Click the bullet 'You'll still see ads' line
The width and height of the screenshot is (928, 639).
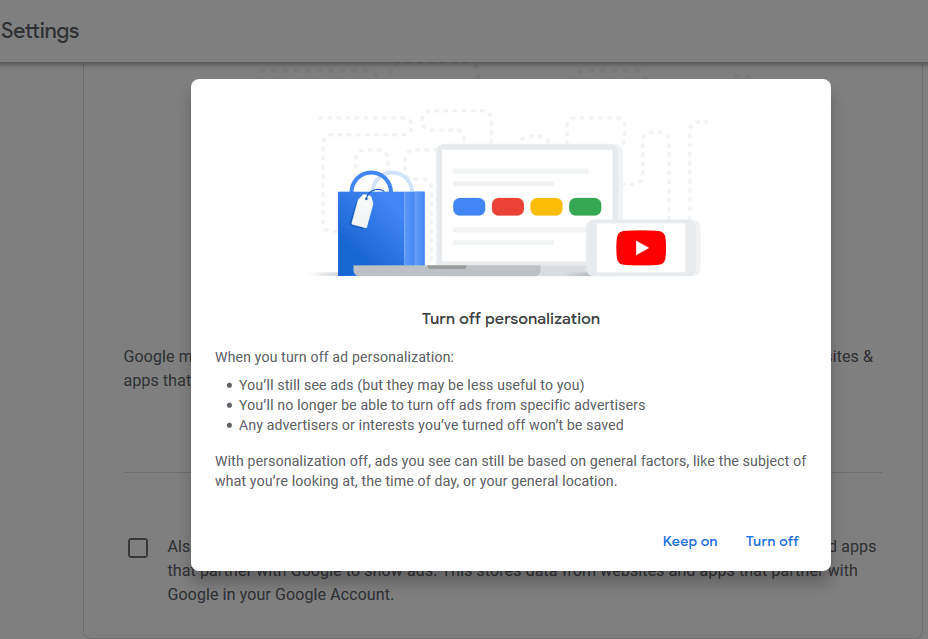coord(411,385)
